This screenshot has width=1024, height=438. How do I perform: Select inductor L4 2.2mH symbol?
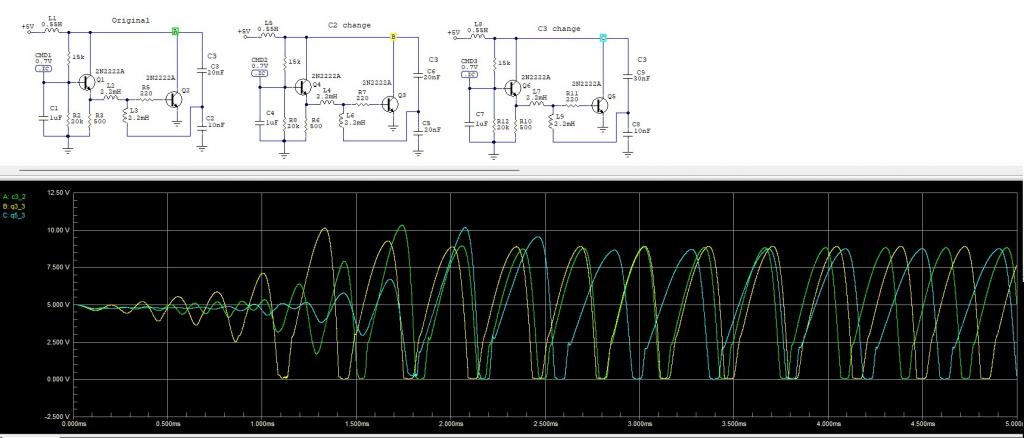point(327,104)
